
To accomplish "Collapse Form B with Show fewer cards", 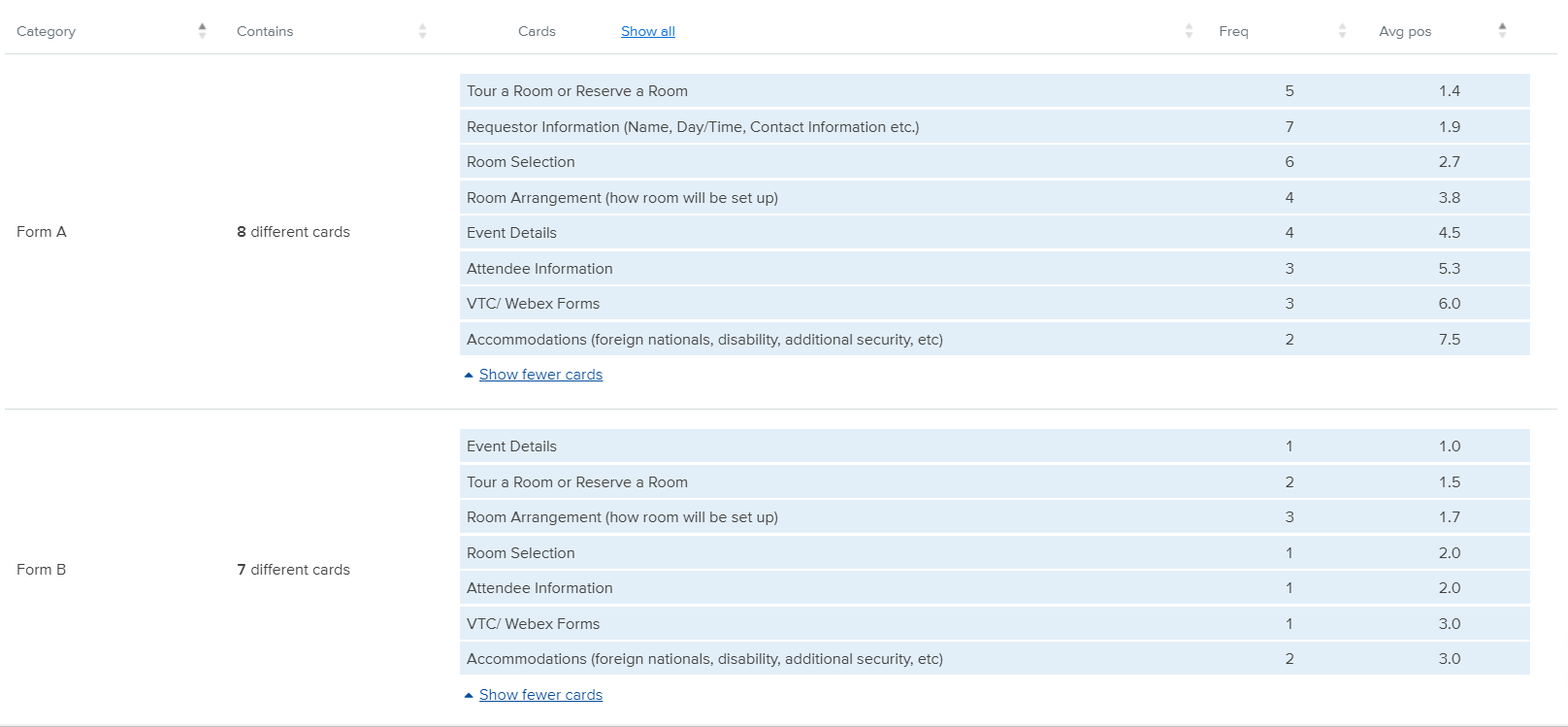I will click(x=539, y=695).
